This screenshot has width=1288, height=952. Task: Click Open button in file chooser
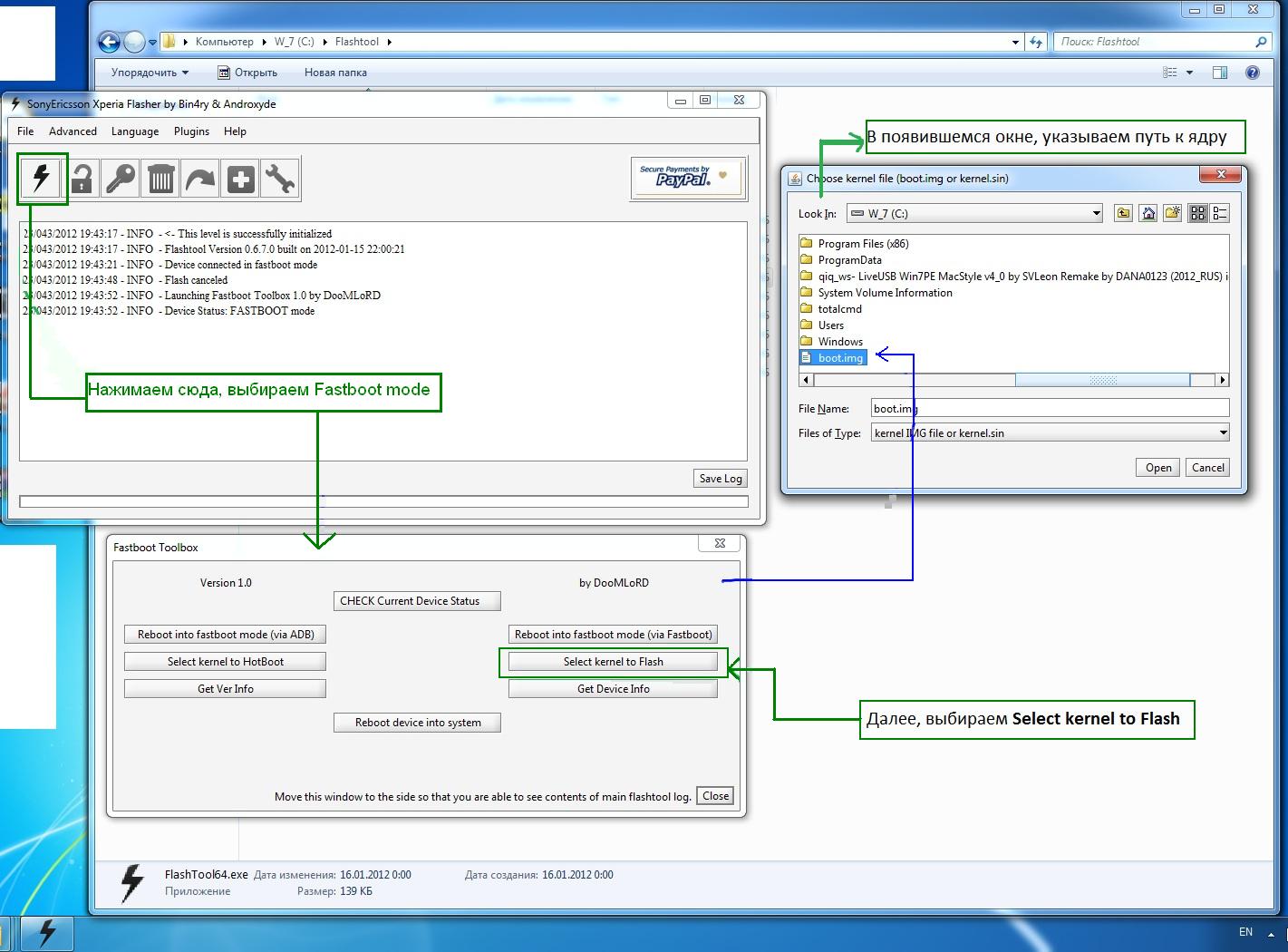1158,468
